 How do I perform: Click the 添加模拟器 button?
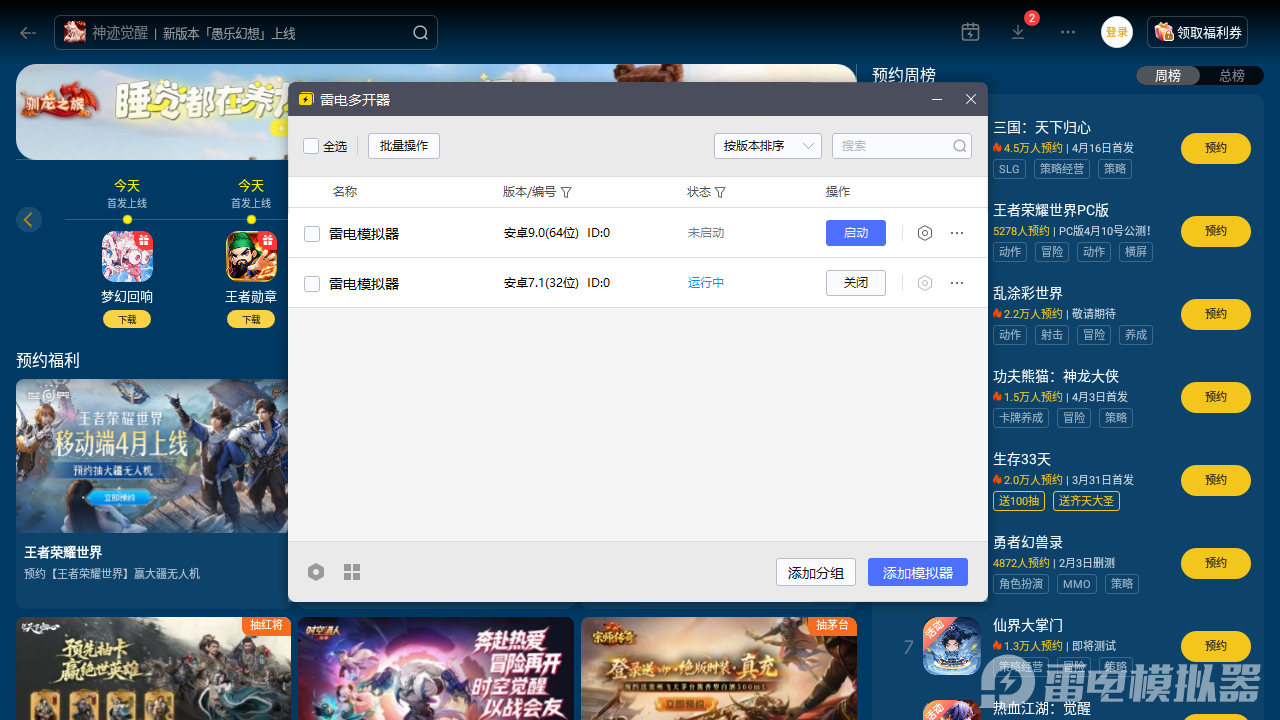[918, 572]
